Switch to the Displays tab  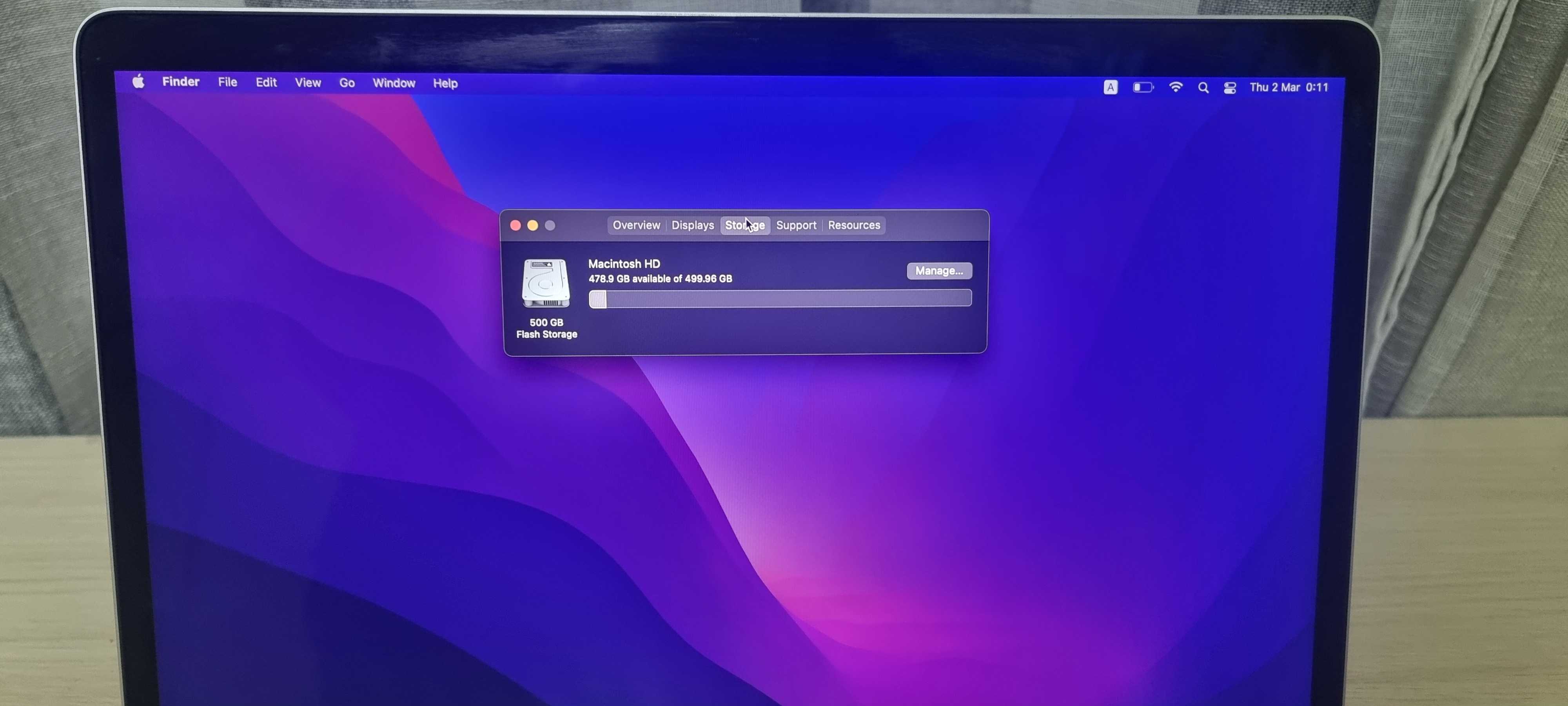[x=693, y=226]
